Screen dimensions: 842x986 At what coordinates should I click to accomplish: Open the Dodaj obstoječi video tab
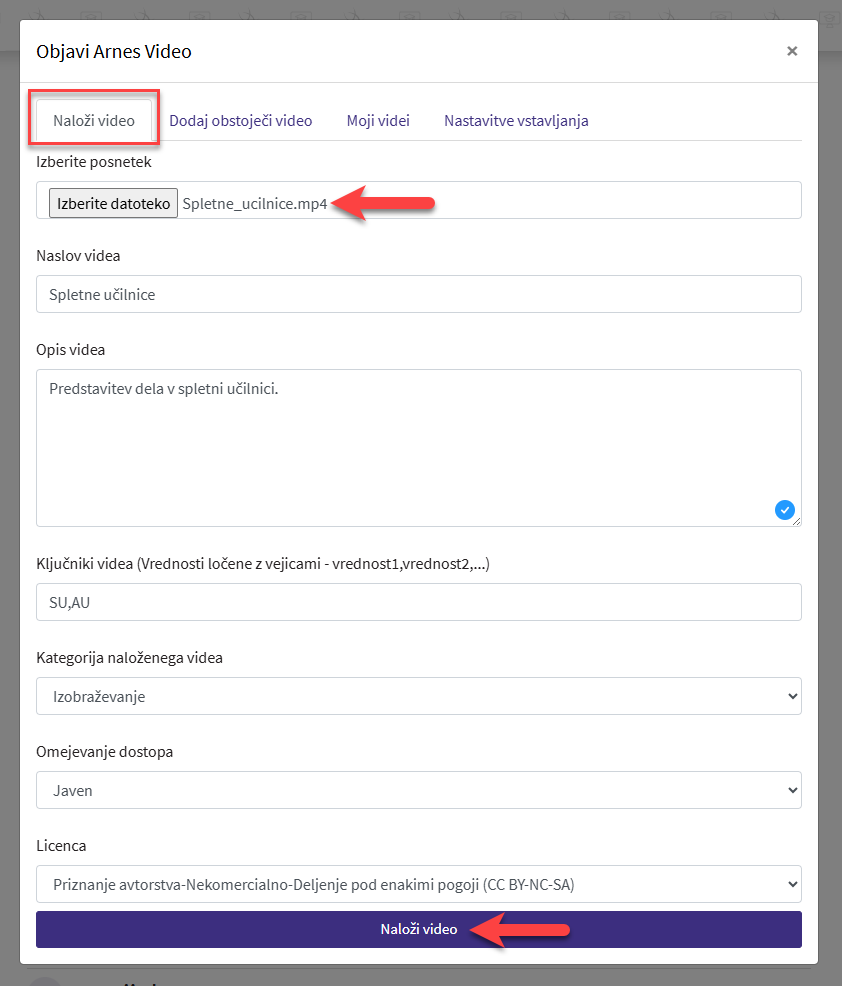click(x=240, y=120)
